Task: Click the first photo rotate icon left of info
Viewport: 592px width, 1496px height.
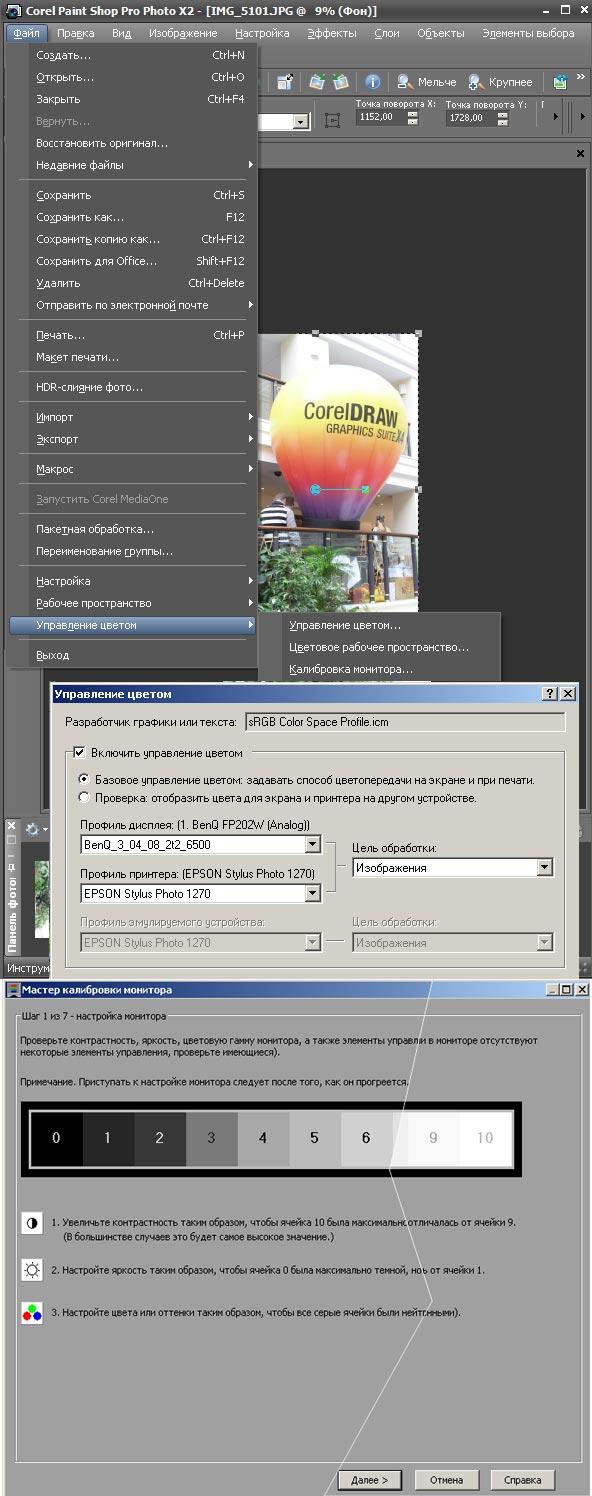Action: (317, 82)
